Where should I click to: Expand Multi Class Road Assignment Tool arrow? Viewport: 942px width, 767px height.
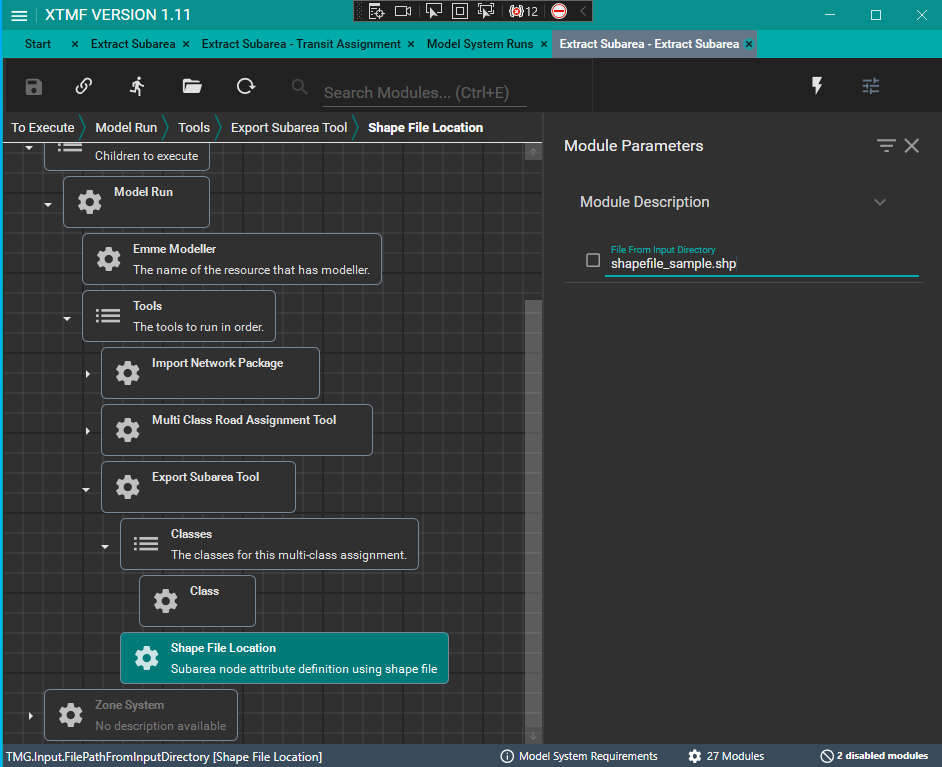pyautogui.click(x=88, y=431)
